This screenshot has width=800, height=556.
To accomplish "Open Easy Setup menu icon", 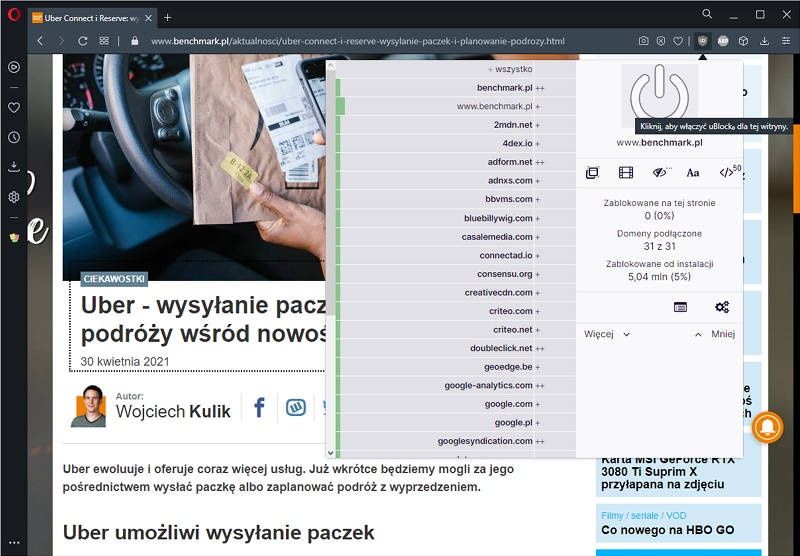I will 786,41.
